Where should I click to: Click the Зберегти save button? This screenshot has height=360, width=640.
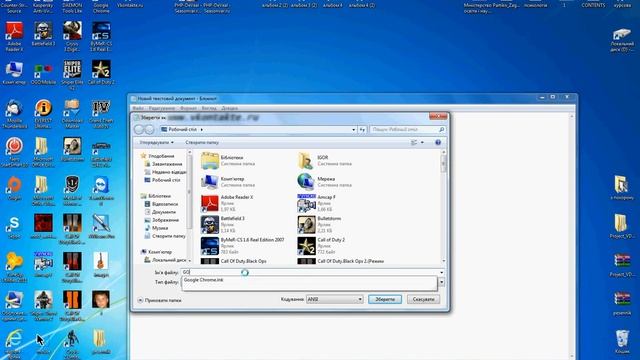pos(385,299)
